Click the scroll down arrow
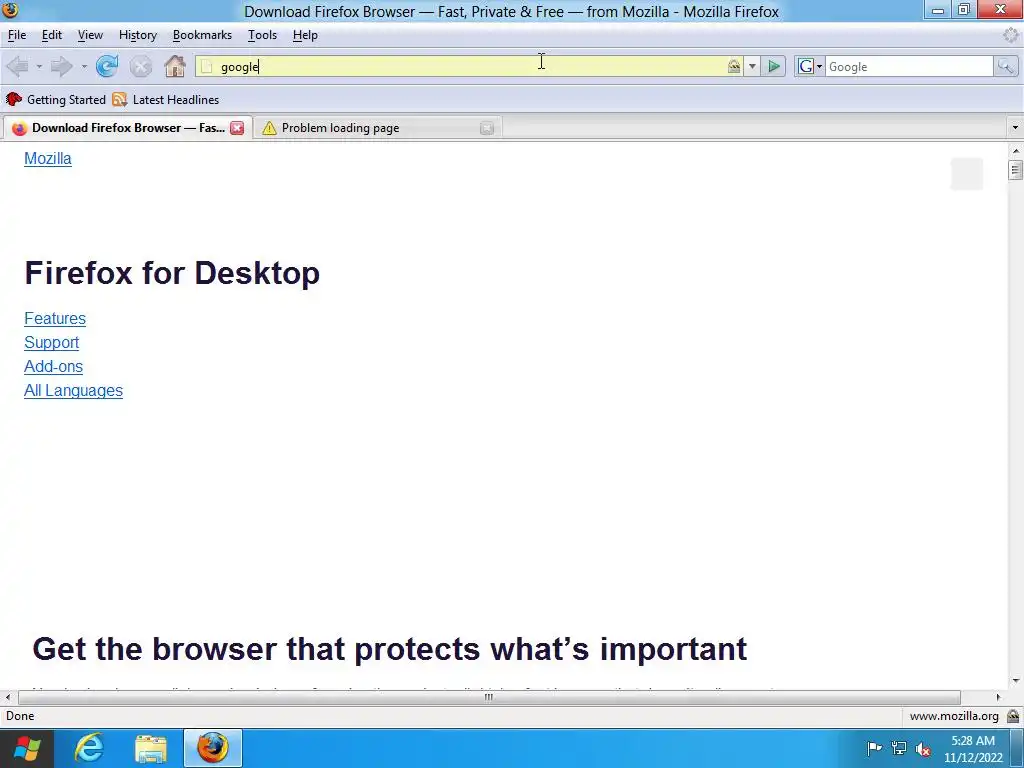The height and width of the screenshot is (768, 1024). pos(1015,680)
